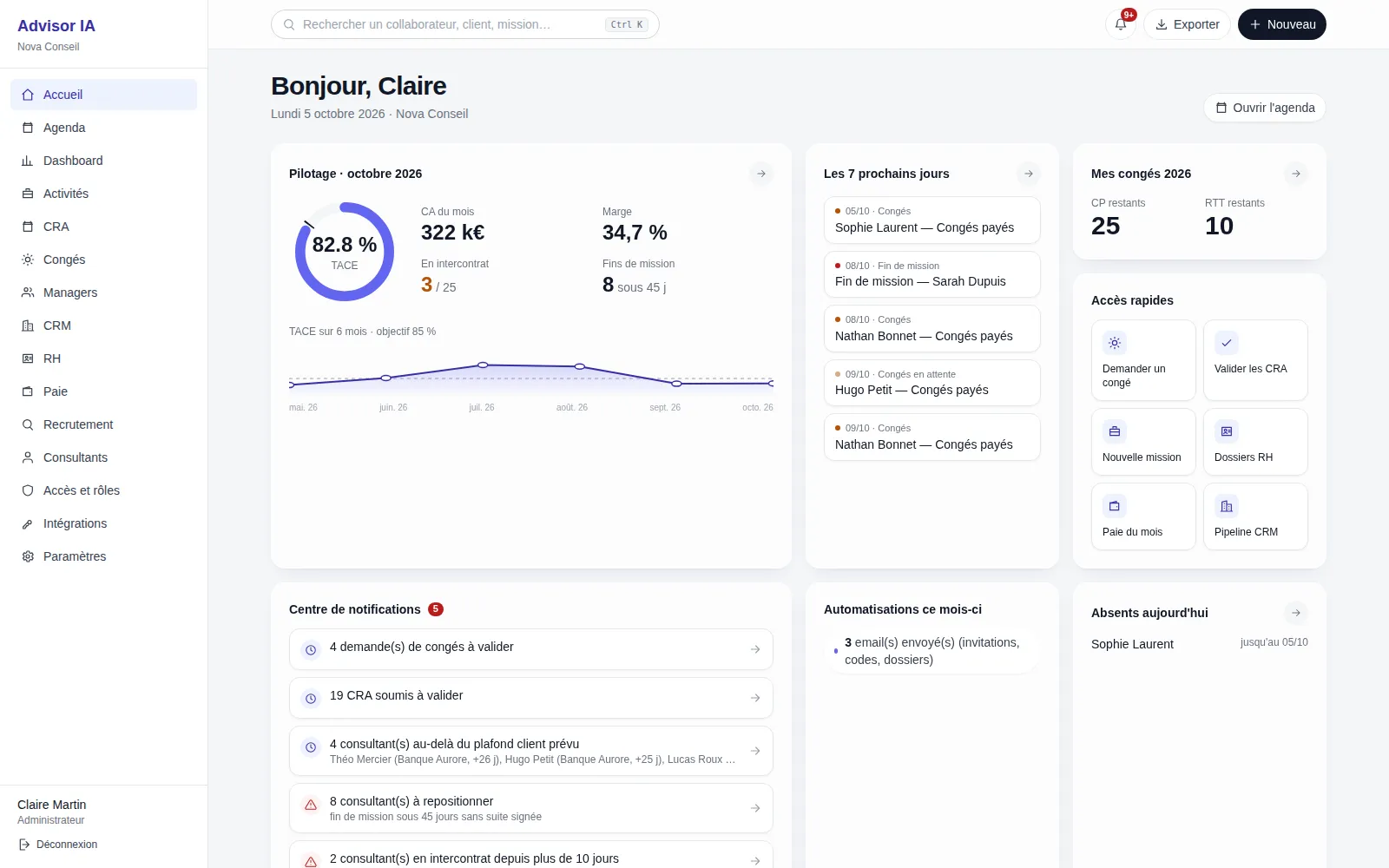Click the checkmark icon in Valider les CRA
This screenshot has height=868, width=1389.
click(1227, 343)
